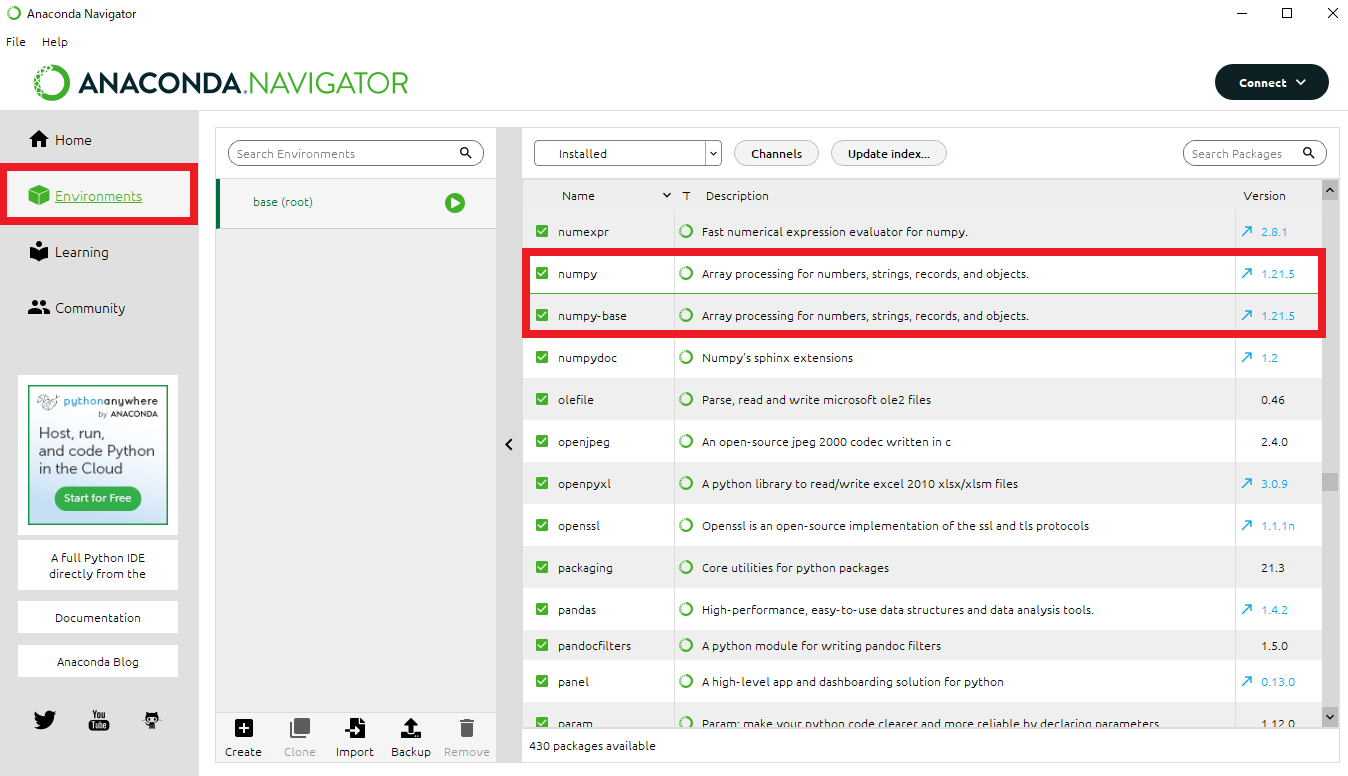Click the scrollbar up arrow
The image size is (1348, 776).
[x=1330, y=189]
